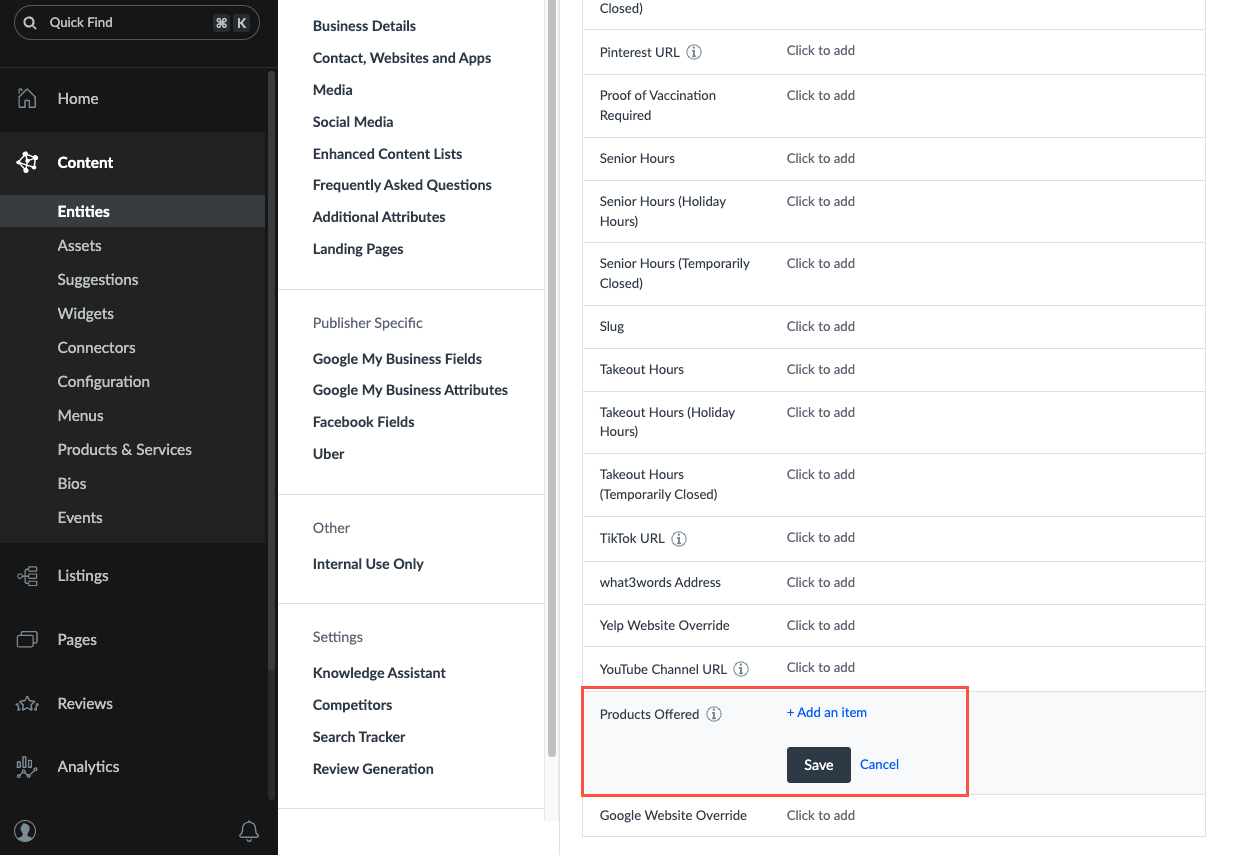Show info tooltip for Pinterest URL

click(694, 52)
